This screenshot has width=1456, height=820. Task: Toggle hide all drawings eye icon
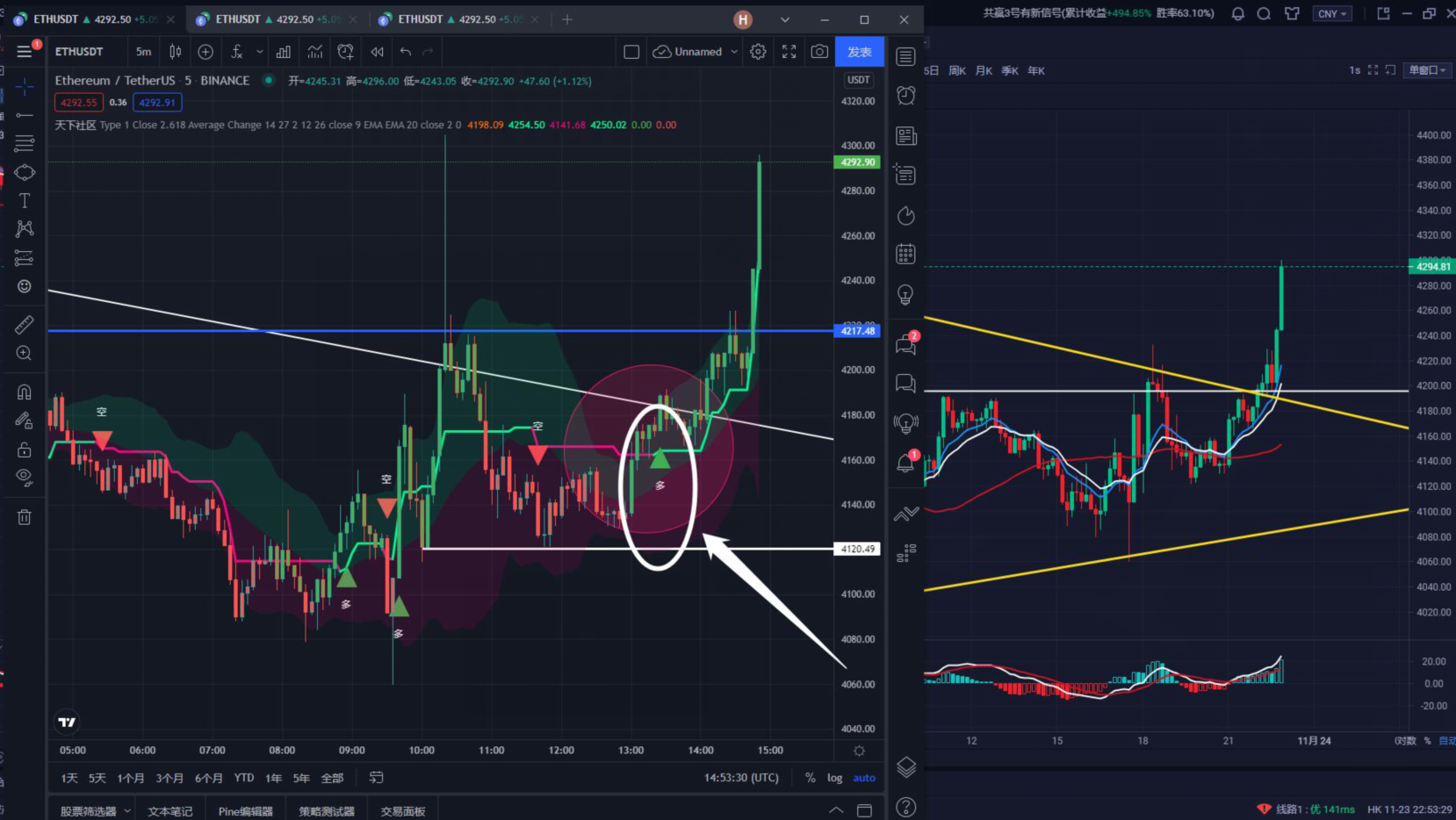25,478
